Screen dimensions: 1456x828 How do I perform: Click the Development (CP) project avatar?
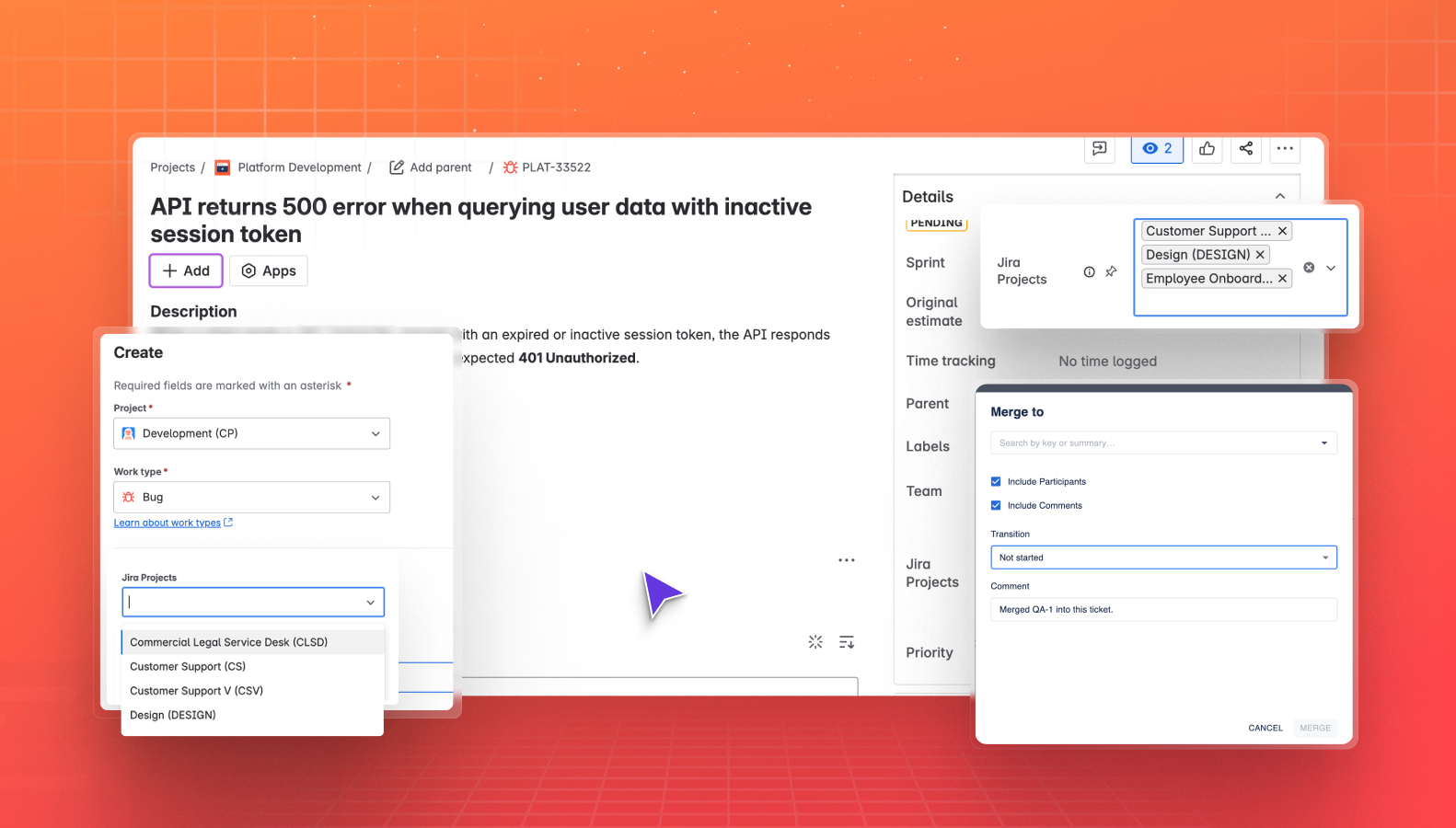(129, 433)
